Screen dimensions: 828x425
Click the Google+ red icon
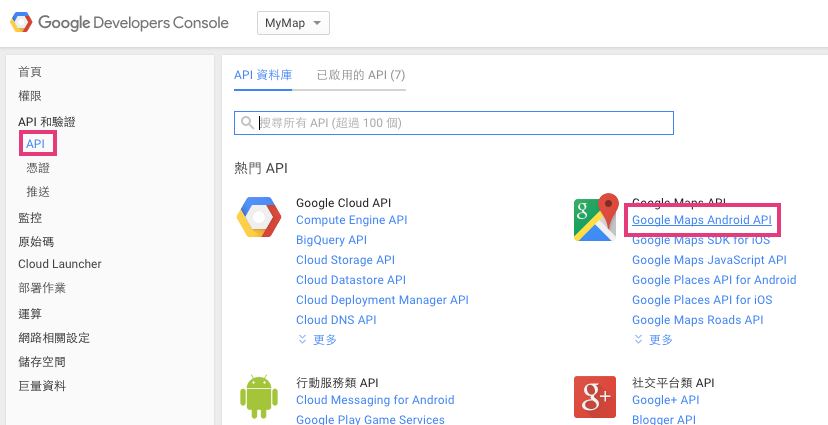point(595,396)
